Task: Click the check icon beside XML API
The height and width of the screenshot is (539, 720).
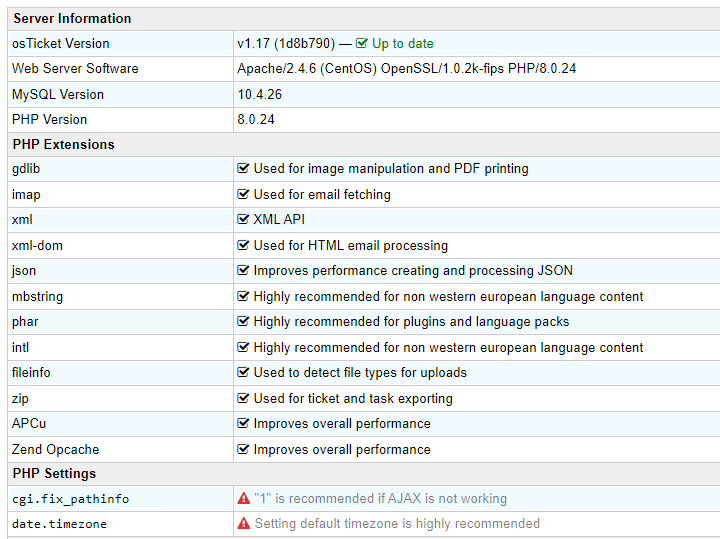Action: click(243, 219)
